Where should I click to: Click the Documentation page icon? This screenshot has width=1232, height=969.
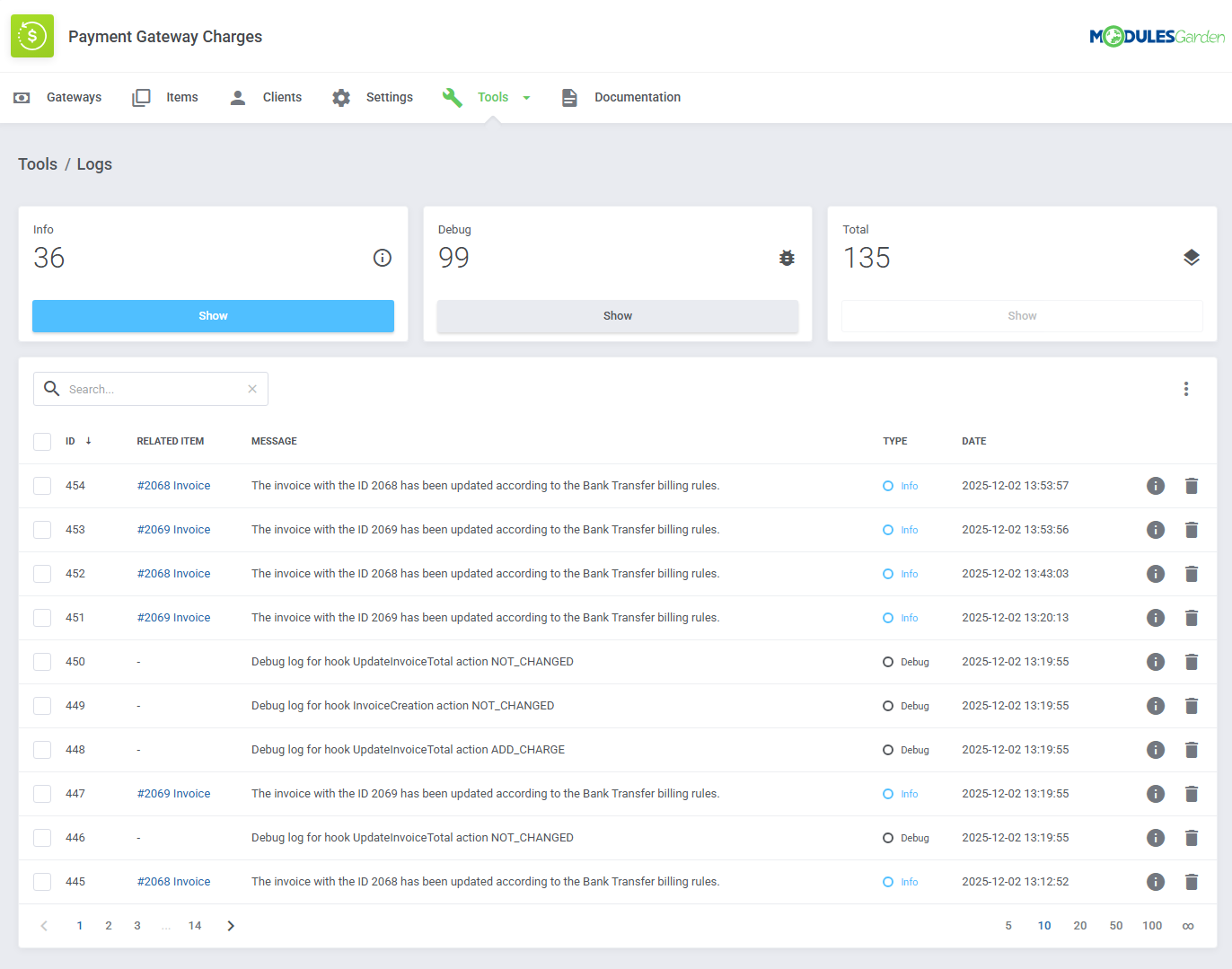point(569,96)
